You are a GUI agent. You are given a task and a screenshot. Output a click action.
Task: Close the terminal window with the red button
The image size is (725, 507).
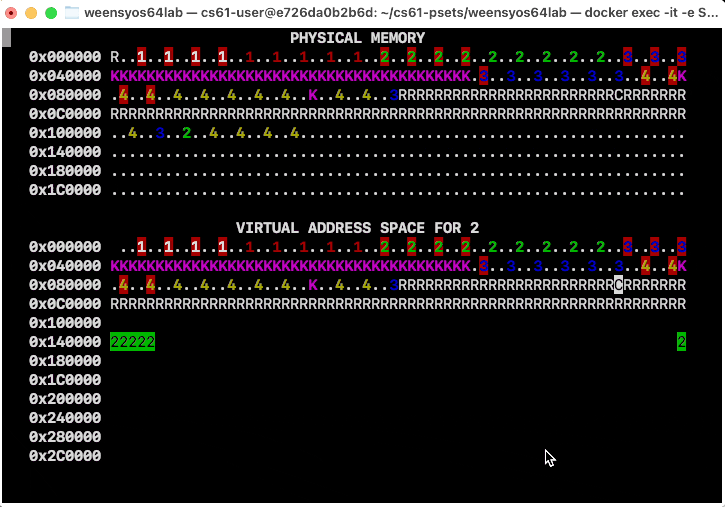[x=12, y=13]
